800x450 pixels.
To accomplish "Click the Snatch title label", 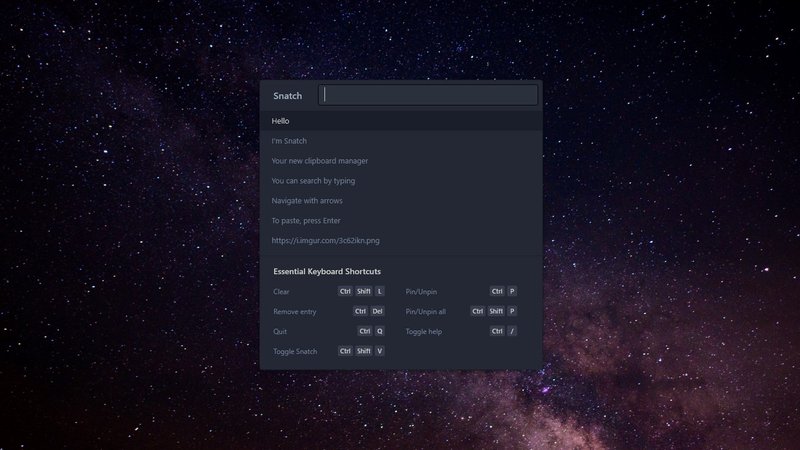I will (287, 96).
